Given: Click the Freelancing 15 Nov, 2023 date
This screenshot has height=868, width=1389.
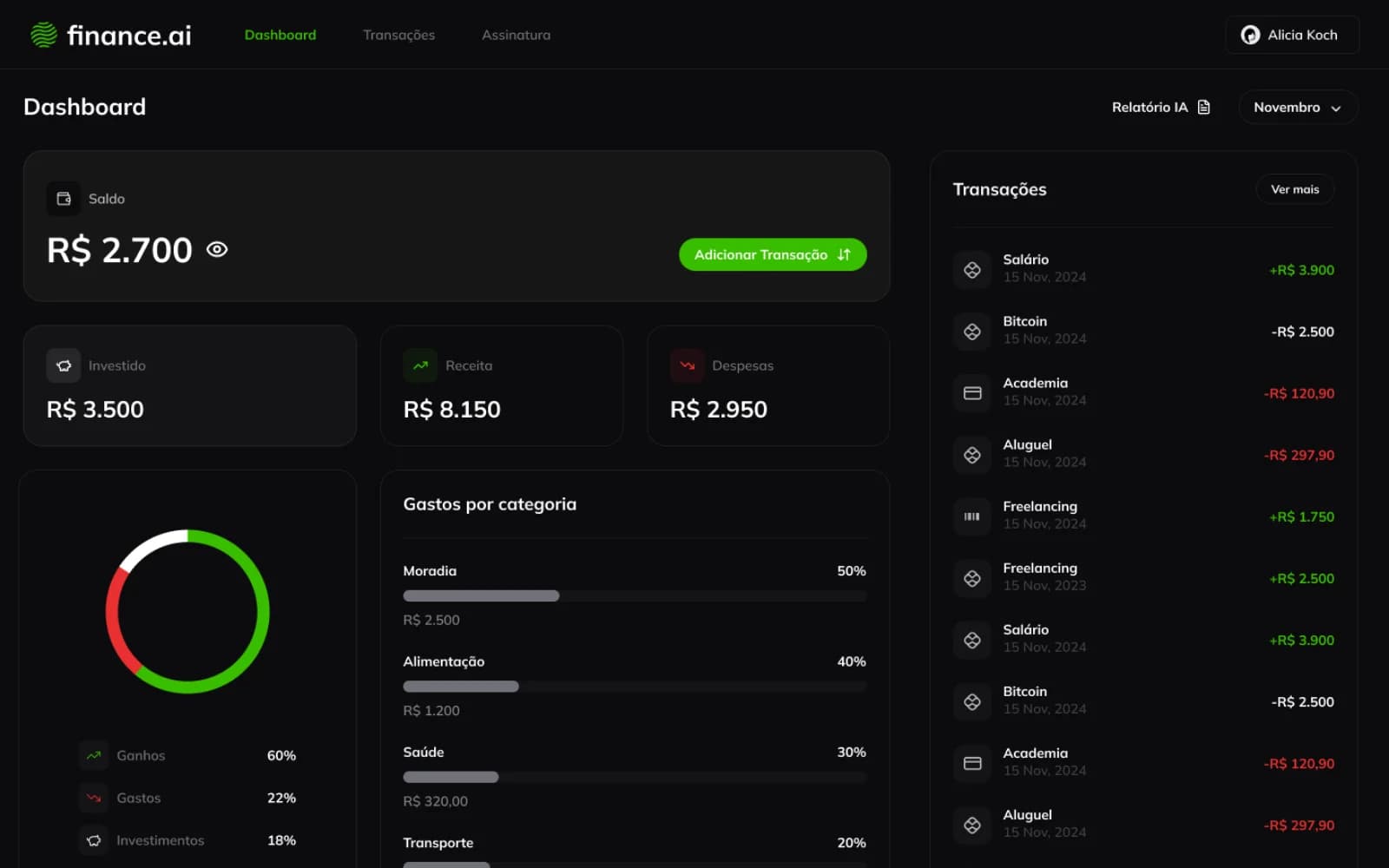Looking at the screenshot, I should [1044, 586].
